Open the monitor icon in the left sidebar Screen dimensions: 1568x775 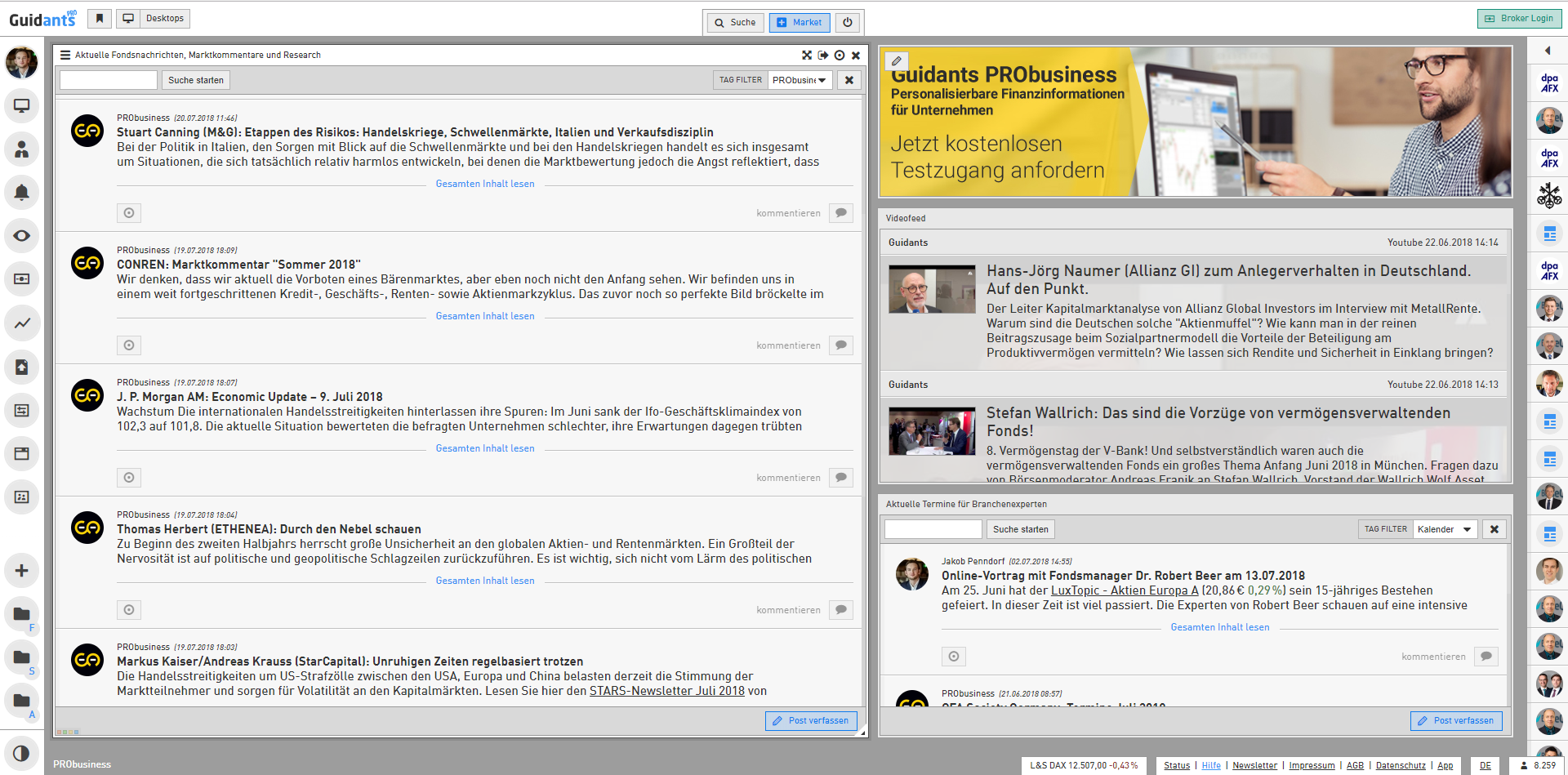pos(21,105)
